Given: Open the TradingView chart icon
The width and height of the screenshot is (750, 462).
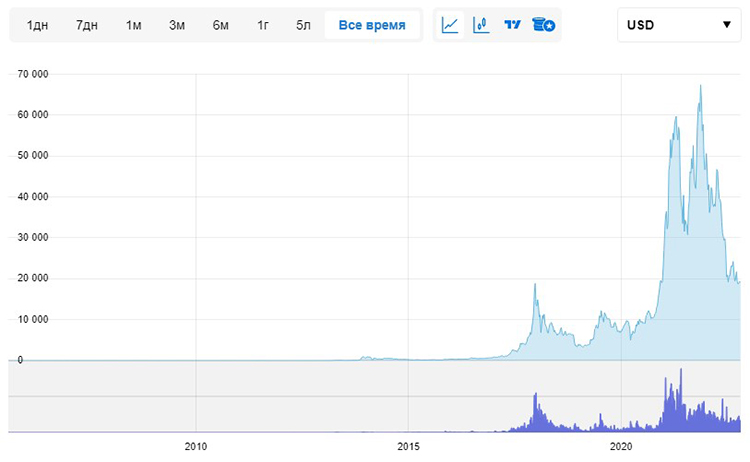Looking at the screenshot, I should click(512, 24).
